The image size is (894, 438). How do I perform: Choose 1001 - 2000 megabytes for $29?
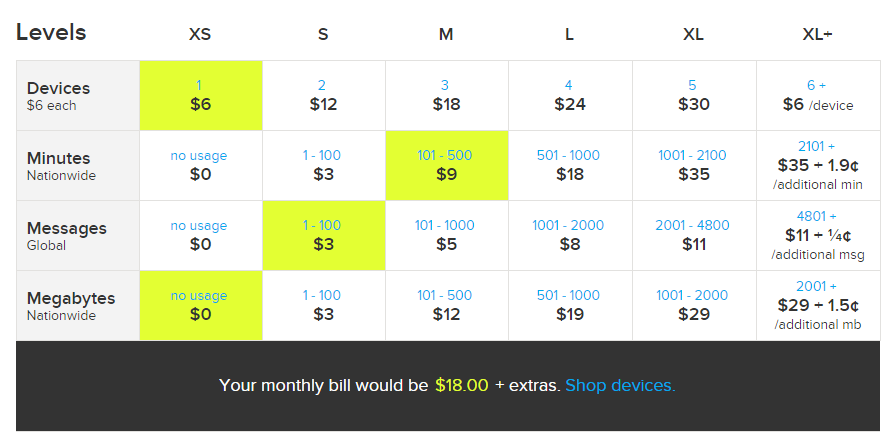click(694, 306)
